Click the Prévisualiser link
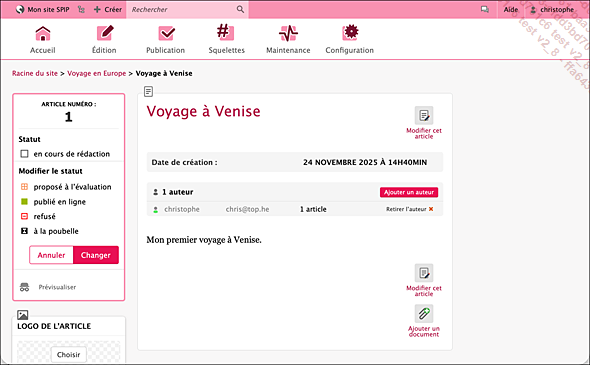590x365 pixels. click(x=57, y=287)
